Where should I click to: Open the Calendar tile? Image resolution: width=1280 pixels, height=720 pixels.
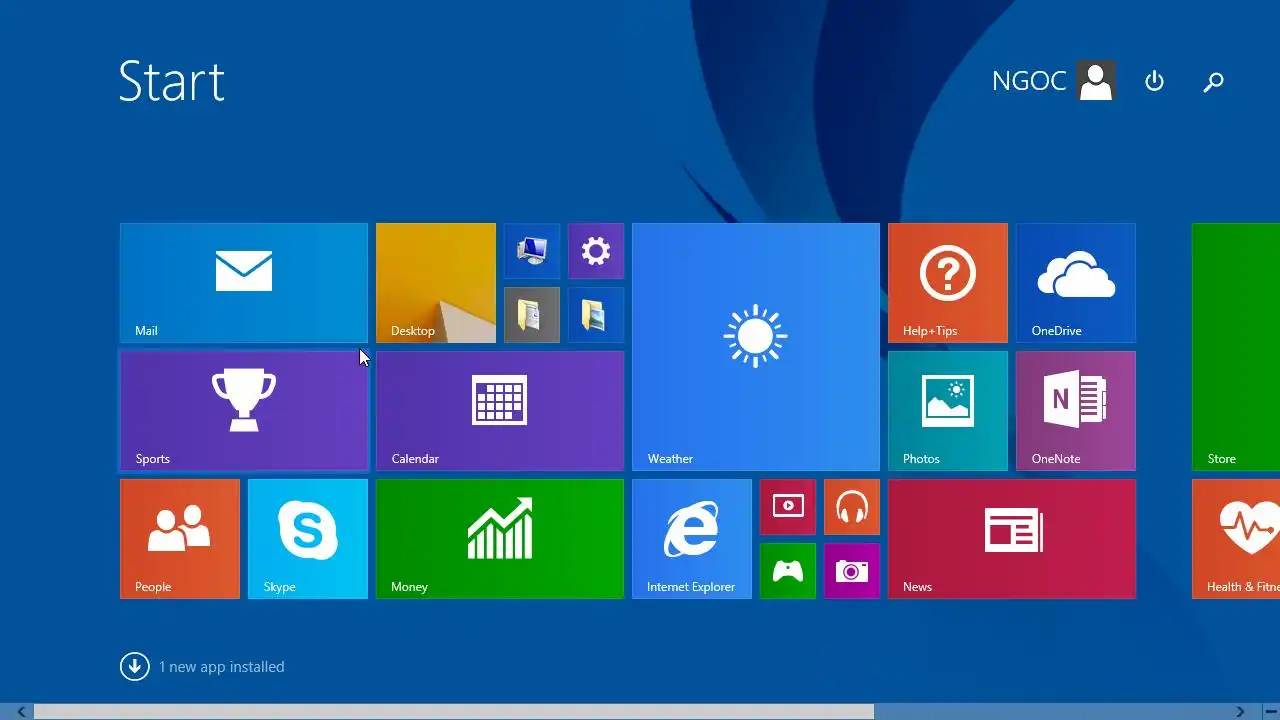tap(500, 411)
